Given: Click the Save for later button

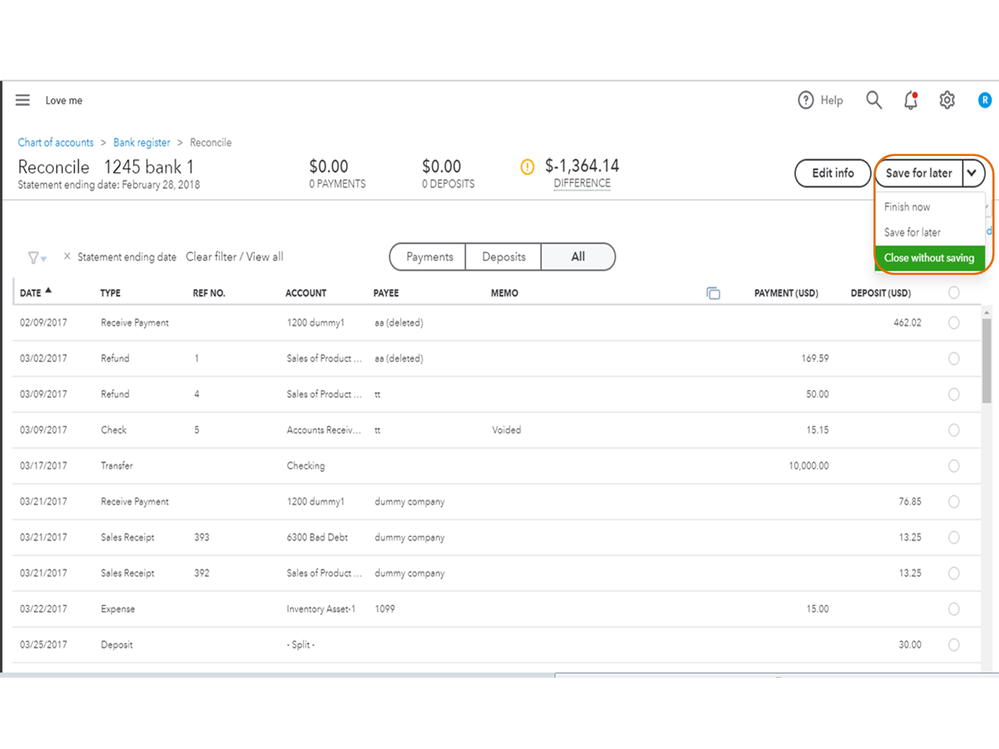Looking at the screenshot, I should point(918,173).
